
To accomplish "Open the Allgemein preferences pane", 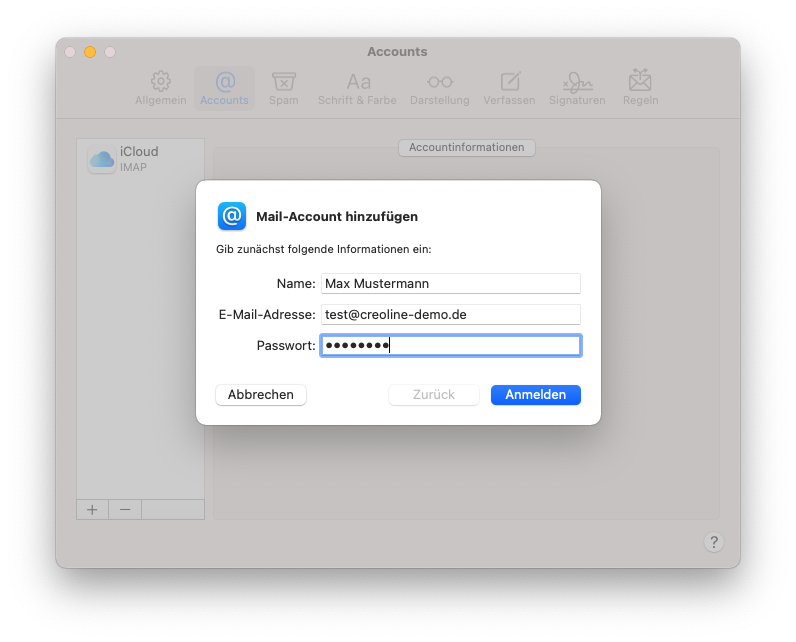I will tap(160, 88).
